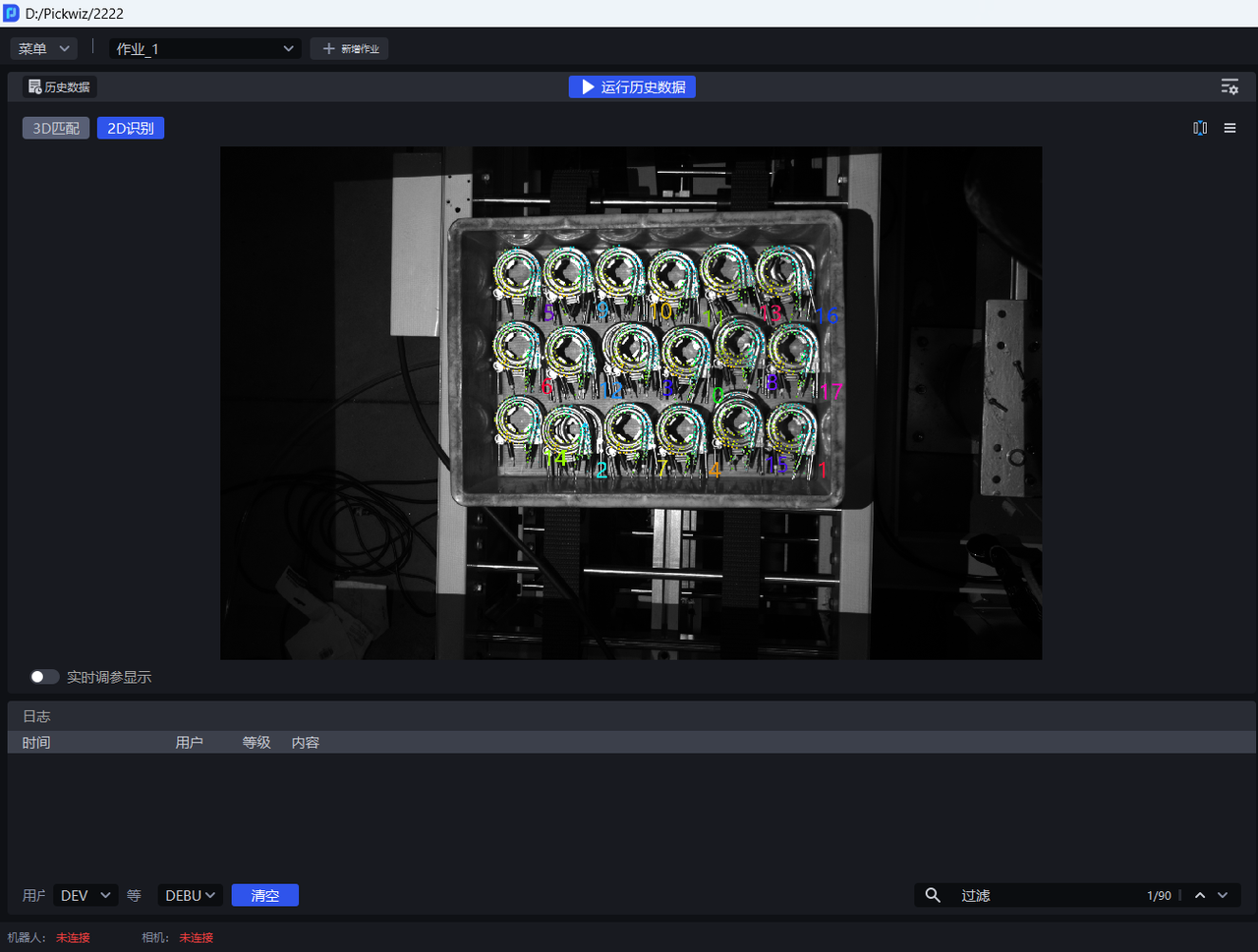The image size is (1258, 952).
Task: Open the settings filter icon at top right
Action: click(1229, 87)
